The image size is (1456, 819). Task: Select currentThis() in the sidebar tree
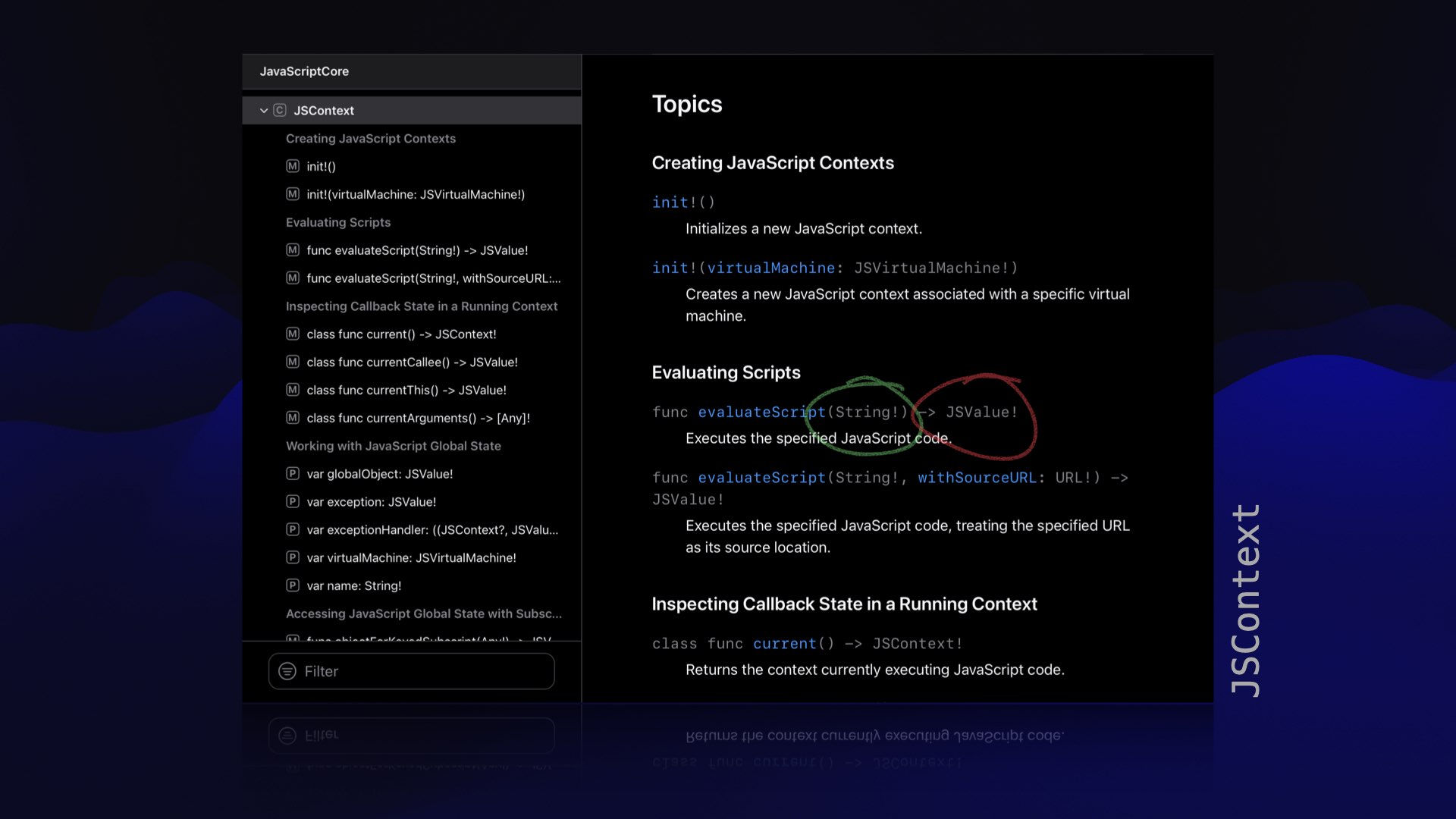(x=406, y=390)
